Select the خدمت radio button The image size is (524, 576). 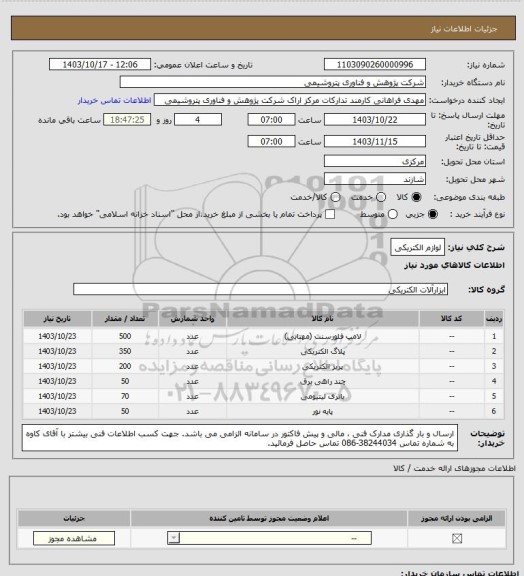(381, 197)
